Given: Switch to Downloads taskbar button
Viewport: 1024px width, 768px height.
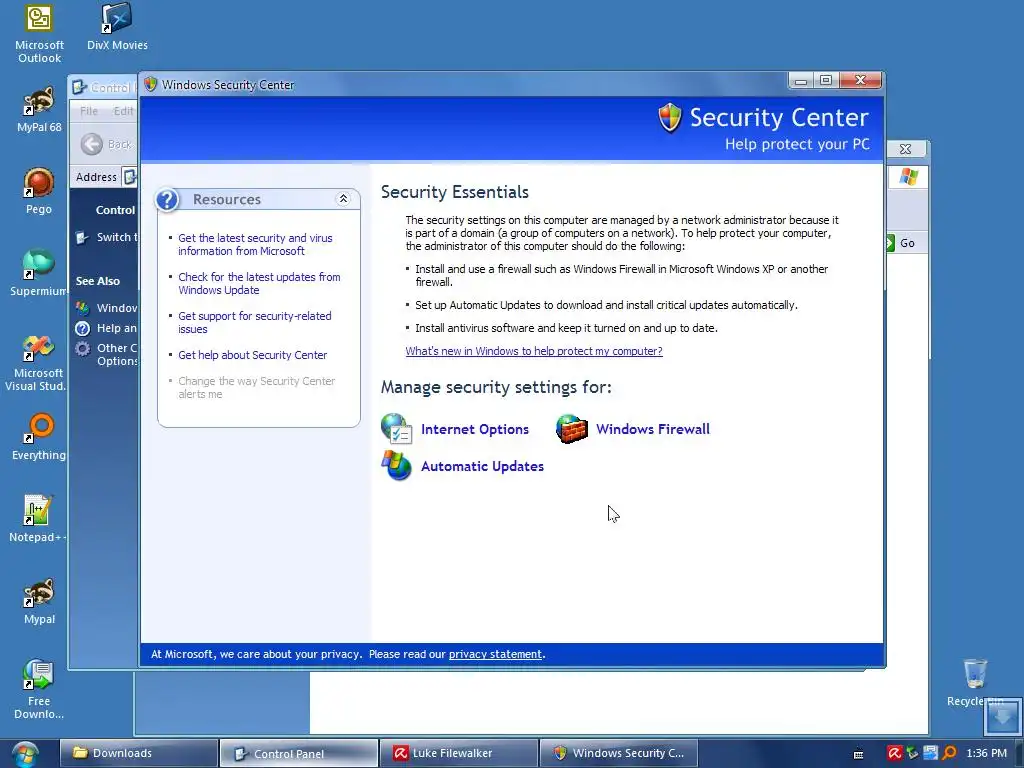Looking at the screenshot, I should (x=139, y=753).
